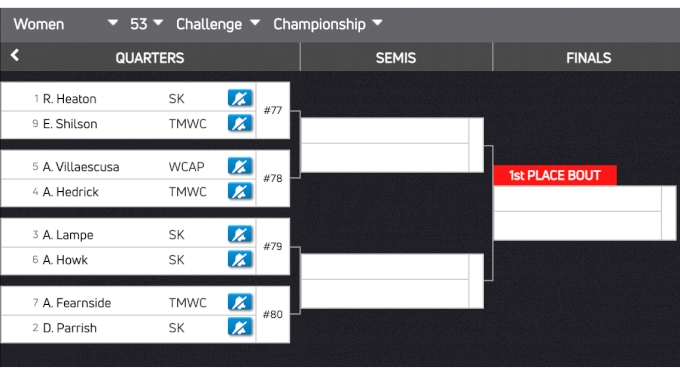The width and height of the screenshot is (680, 382).
Task: Select the QUARTERS round header
Action: tap(150, 58)
